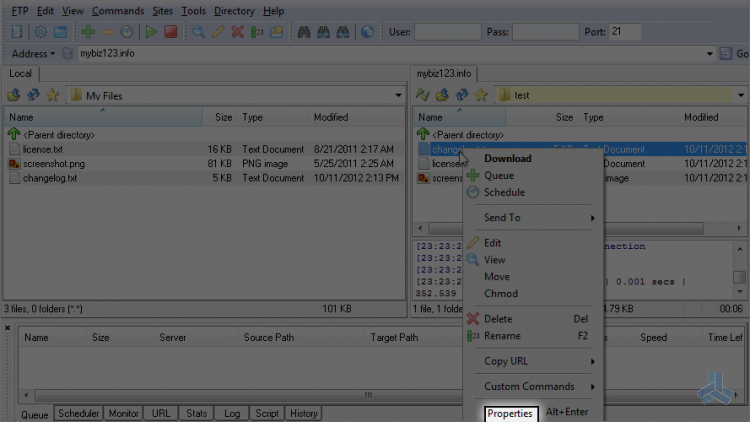The width and height of the screenshot is (750, 422).
Task: Select the mybiz123.info remote tab
Action: point(443,74)
